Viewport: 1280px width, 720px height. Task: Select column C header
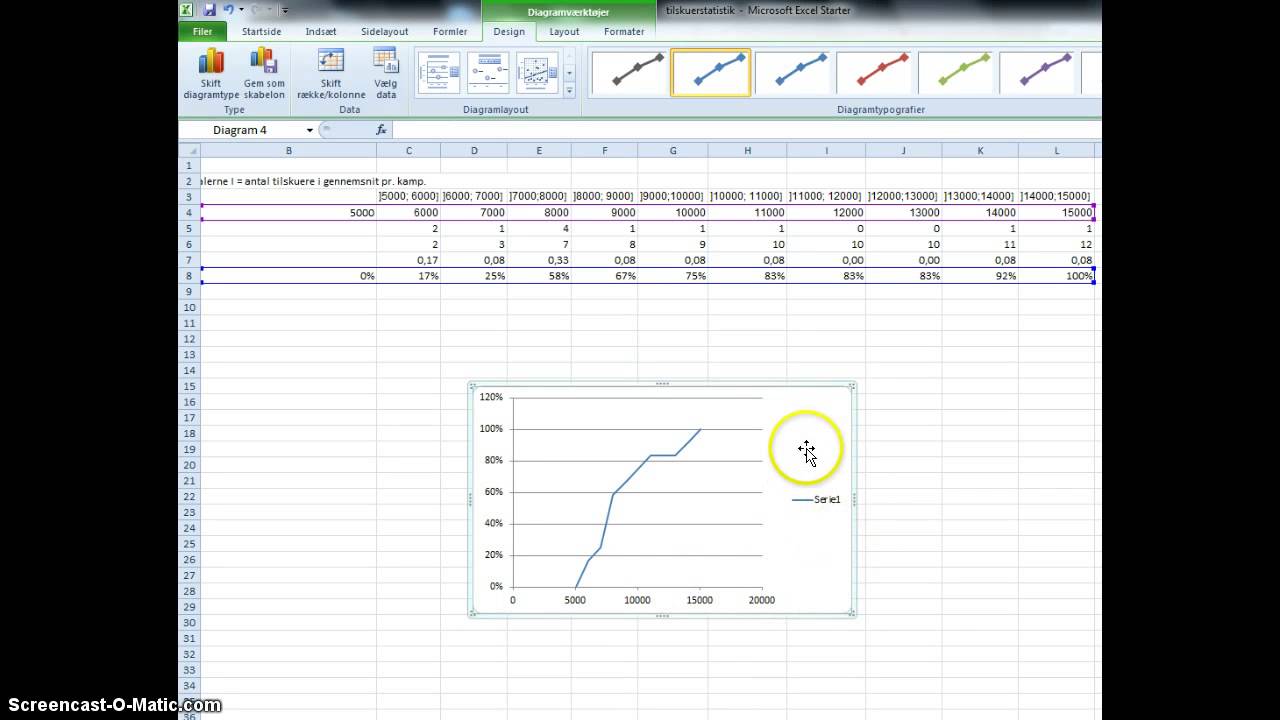(409, 150)
